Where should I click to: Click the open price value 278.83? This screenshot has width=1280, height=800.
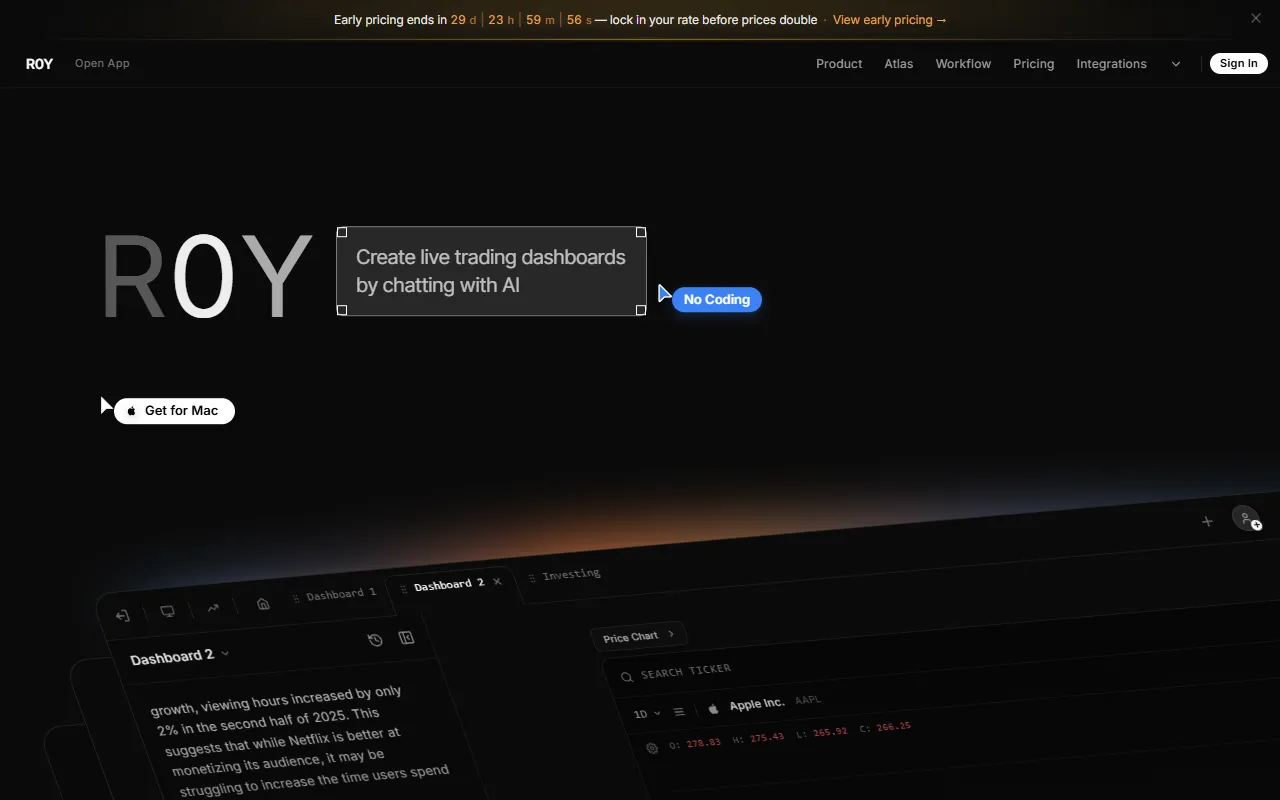pos(703,743)
